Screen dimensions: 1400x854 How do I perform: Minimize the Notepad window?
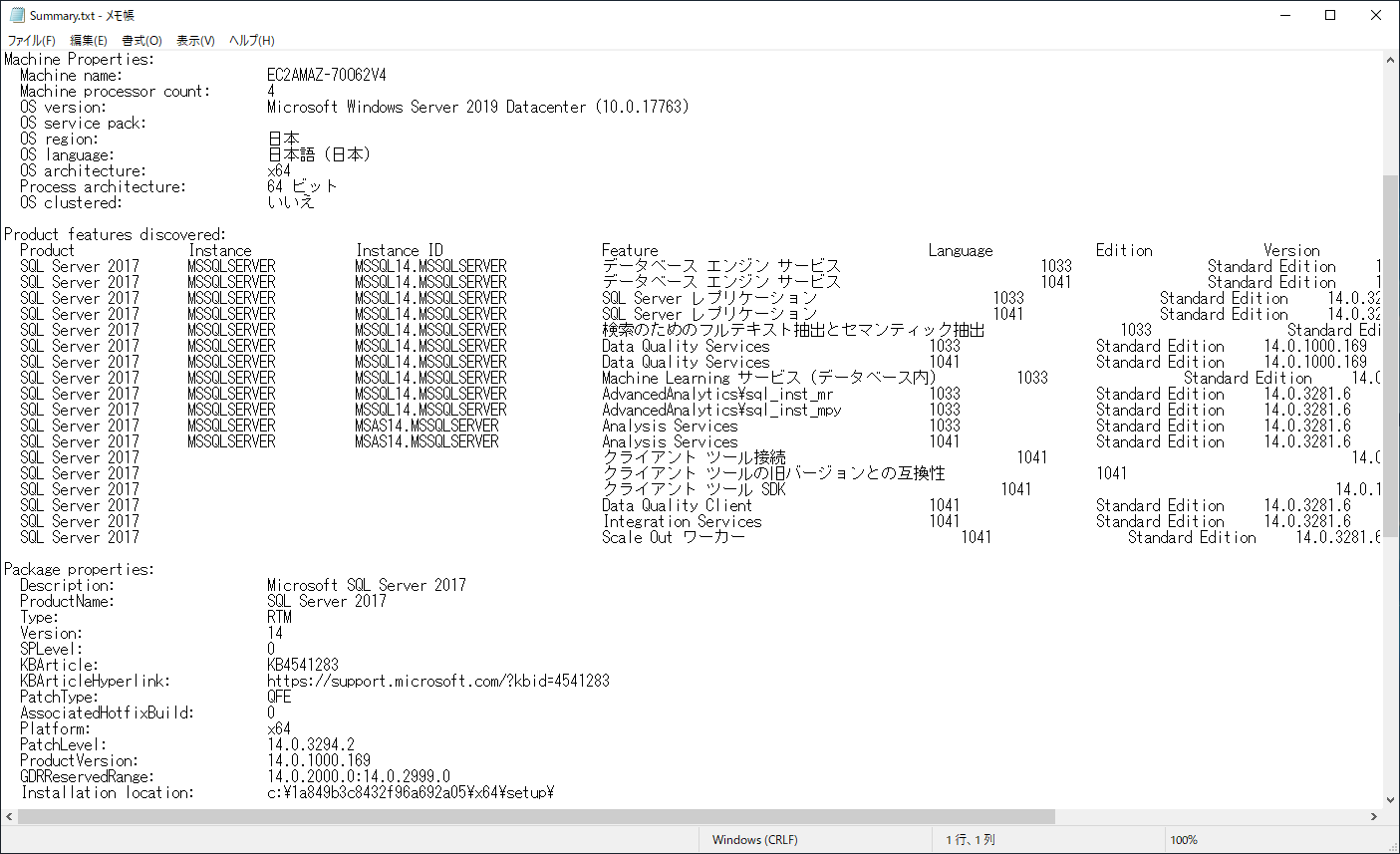[x=1284, y=15]
